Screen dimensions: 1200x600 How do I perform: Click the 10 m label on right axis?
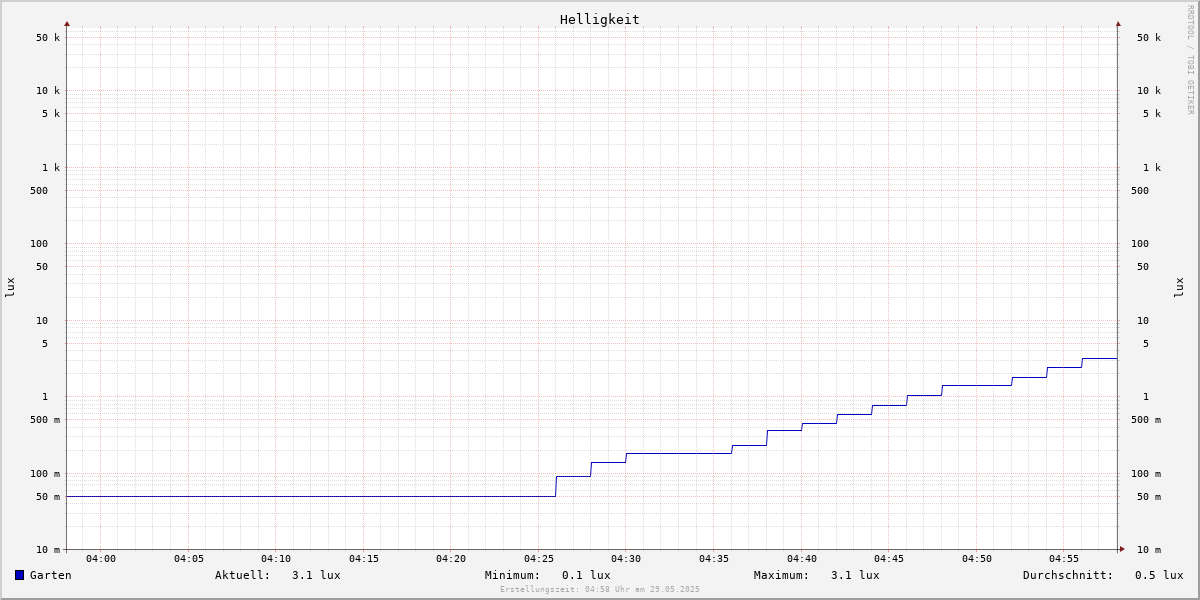[1149, 550]
